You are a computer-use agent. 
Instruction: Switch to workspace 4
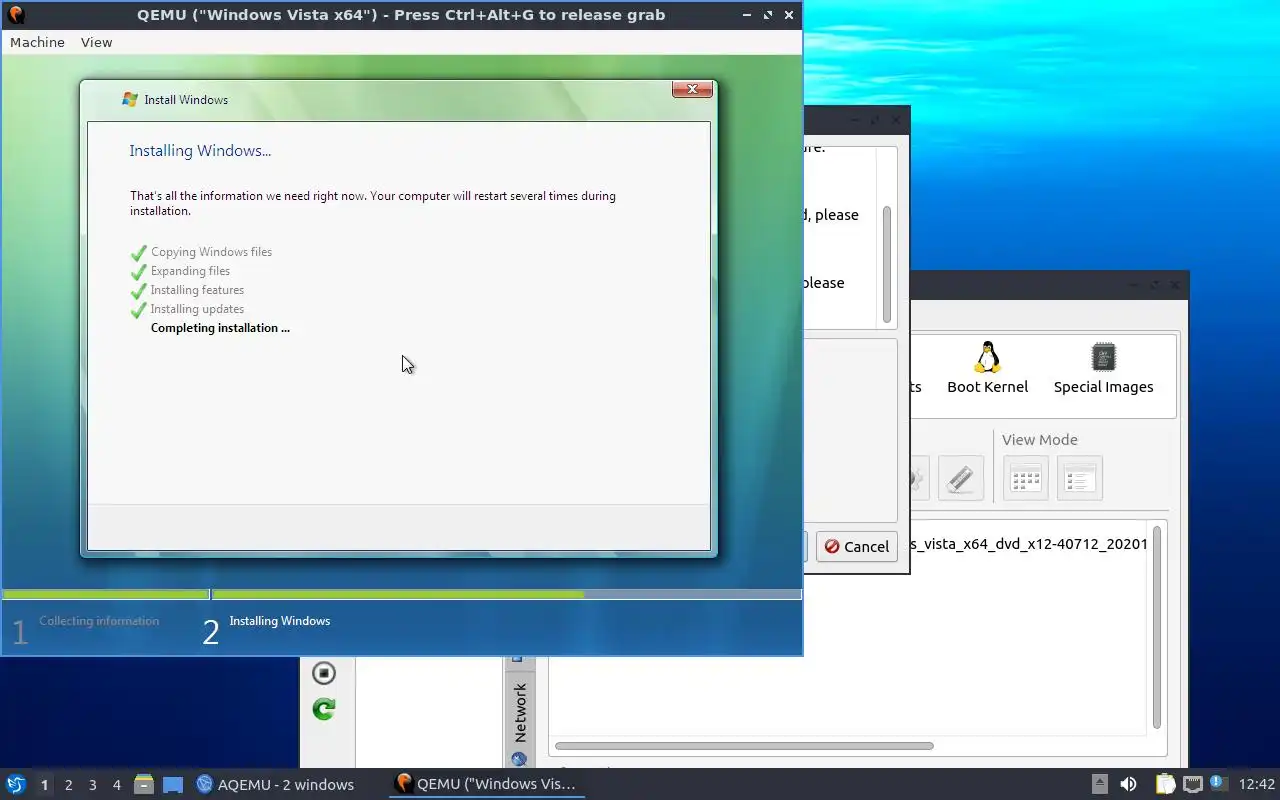(x=116, y=785)
